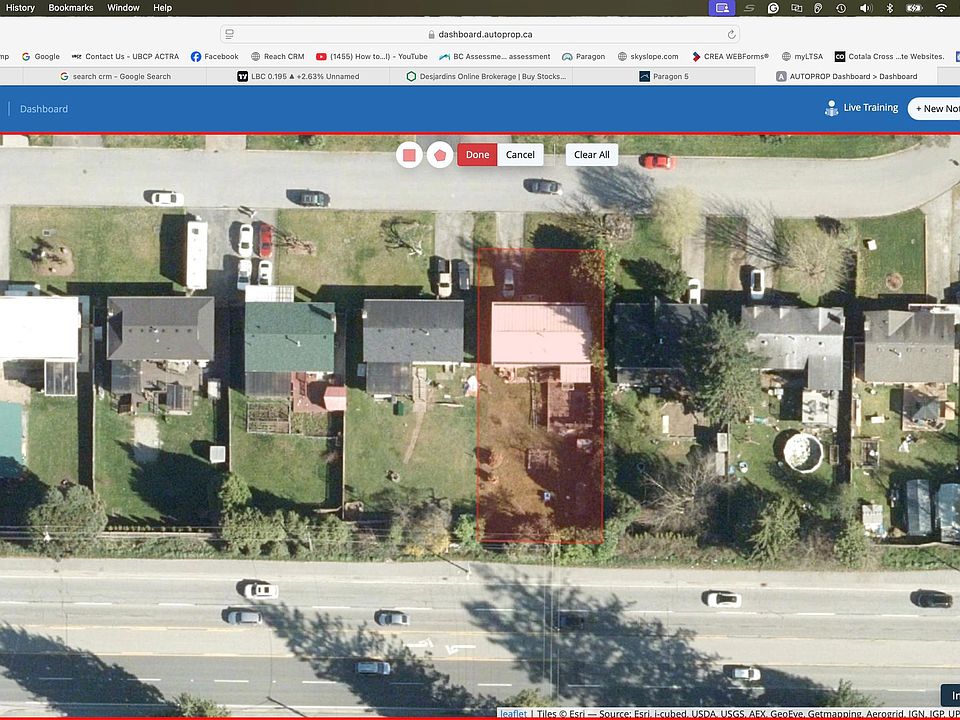Select the rectangle draw tool

click(x=408, y=155)
